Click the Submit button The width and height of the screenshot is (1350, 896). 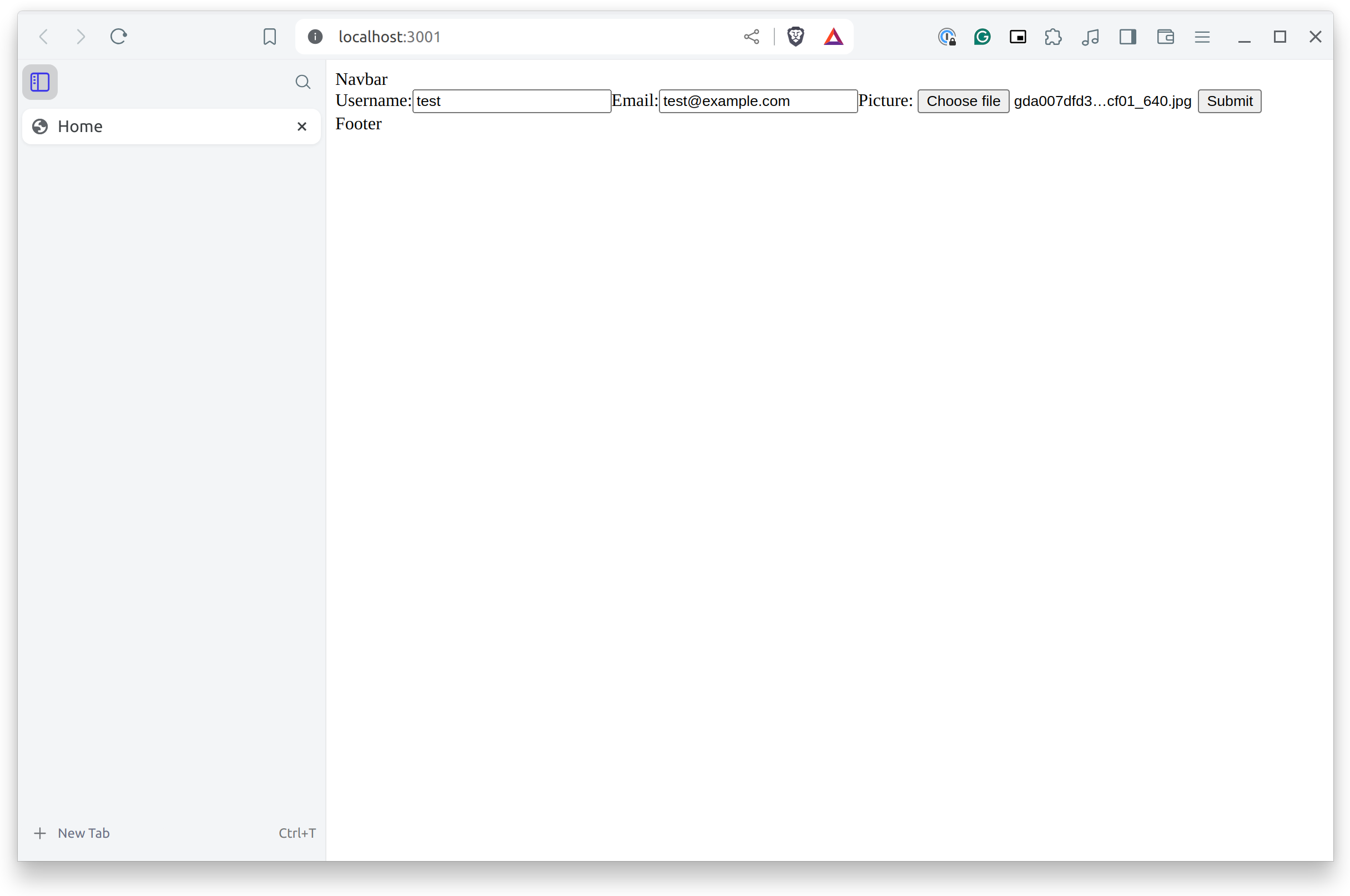click(x=1229, y=101)
